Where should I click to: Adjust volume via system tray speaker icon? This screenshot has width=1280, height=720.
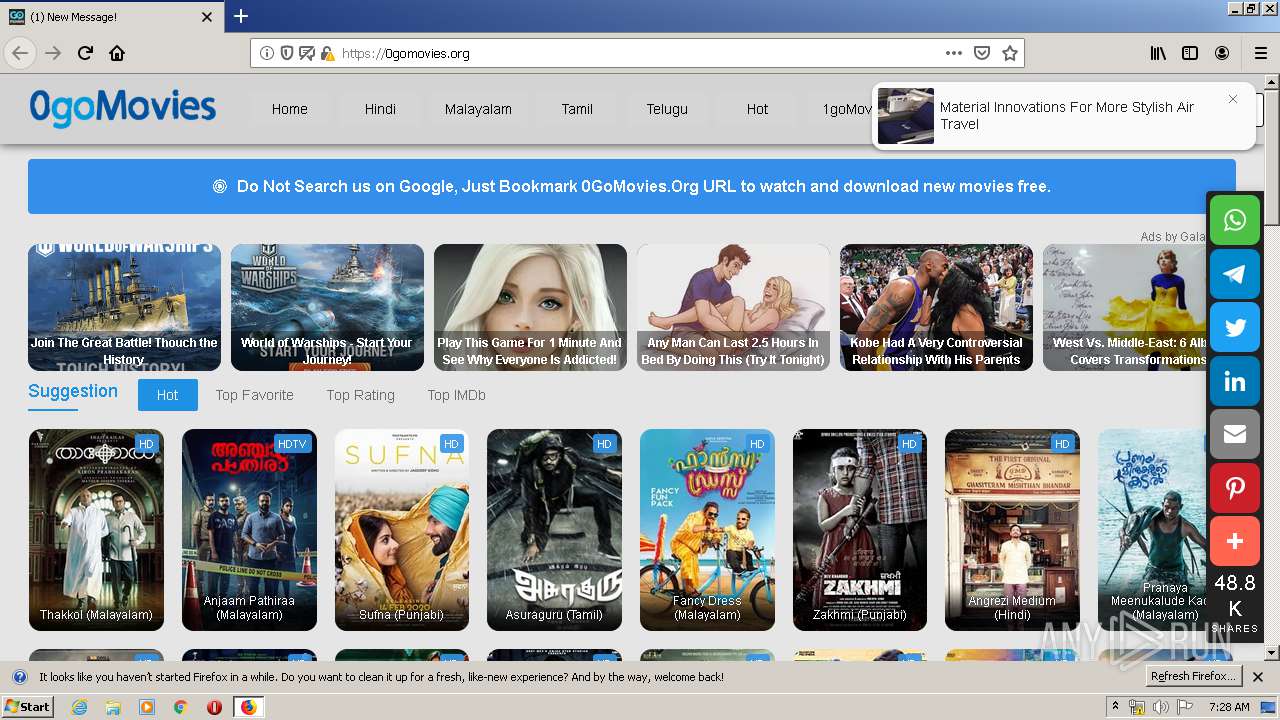click(x=1160, y=707)
